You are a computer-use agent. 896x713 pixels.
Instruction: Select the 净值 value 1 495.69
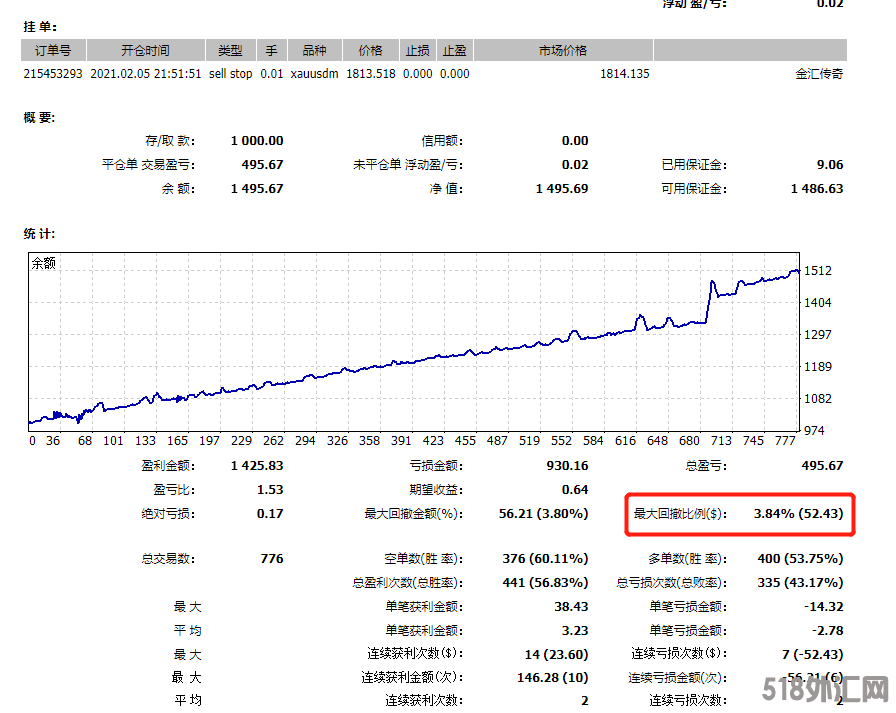[x=562, y=189]
